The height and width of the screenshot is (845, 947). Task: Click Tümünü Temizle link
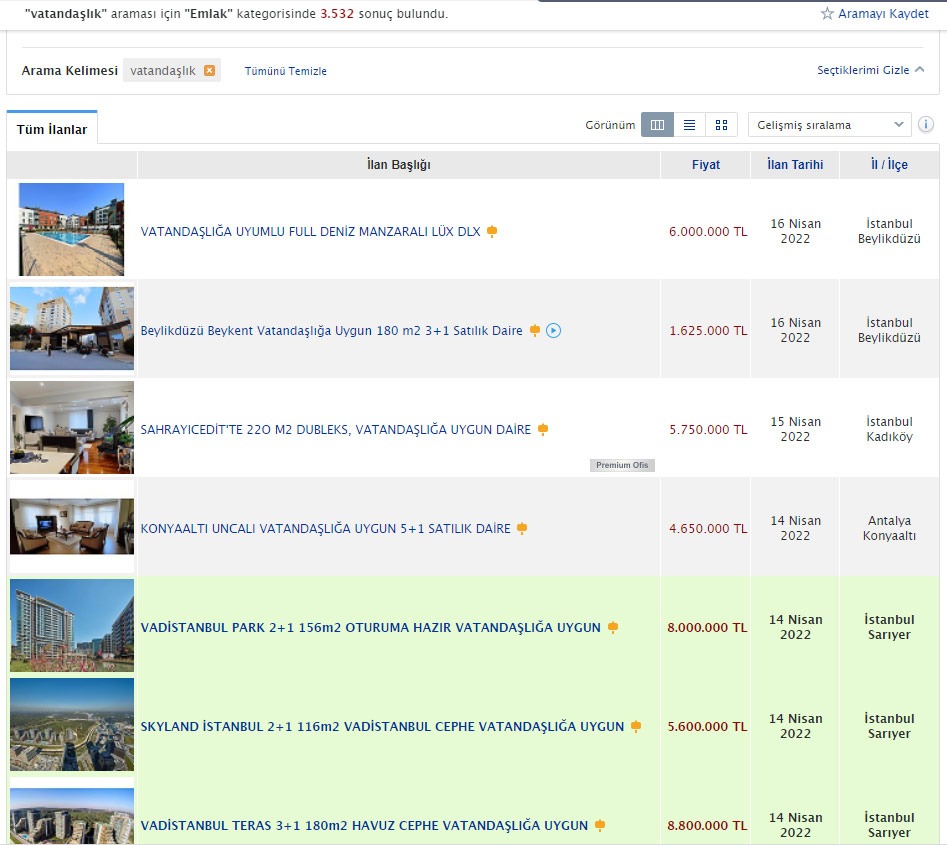coord(286,71)
